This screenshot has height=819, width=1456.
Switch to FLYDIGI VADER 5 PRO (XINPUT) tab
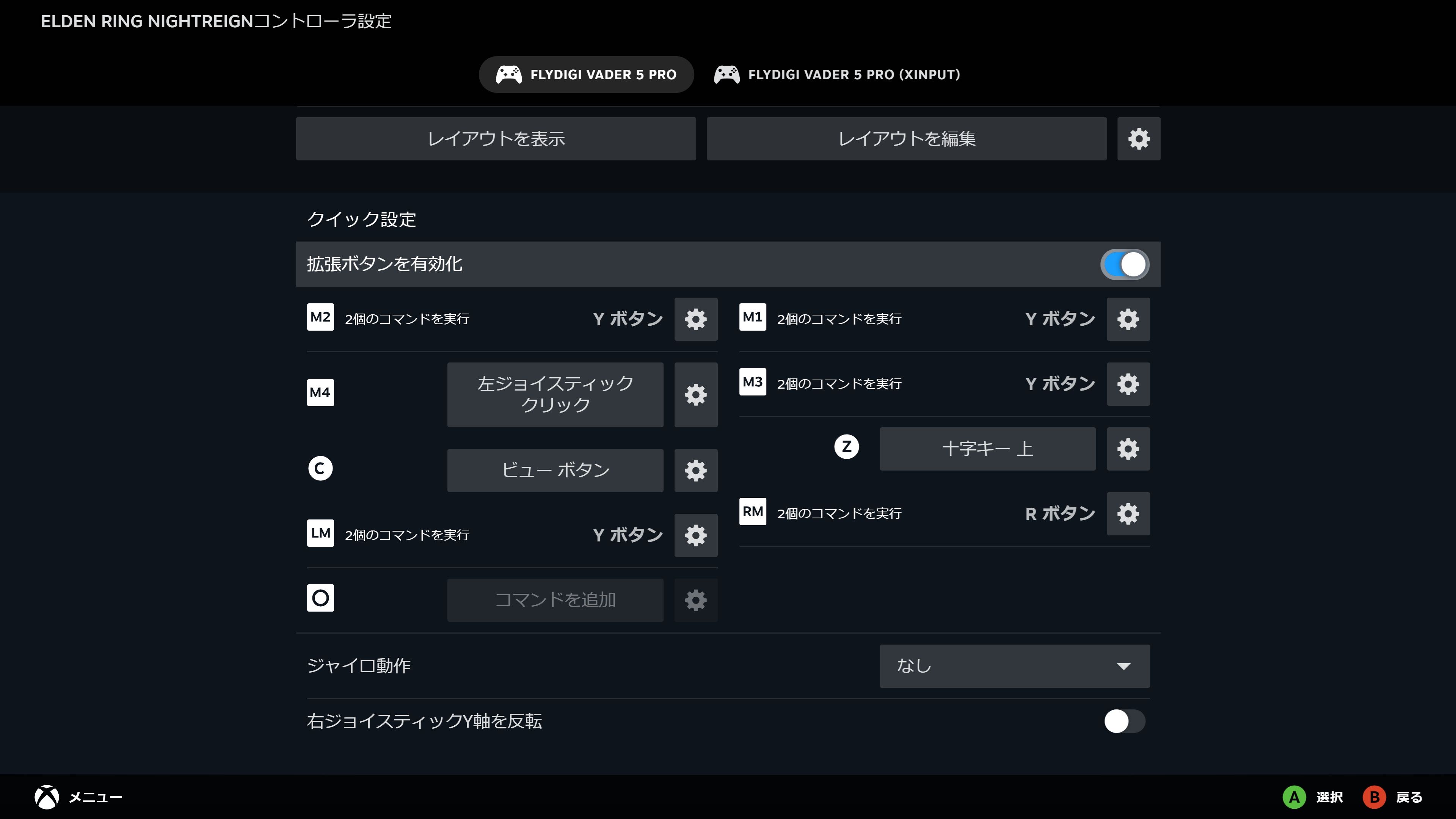[837, 75]
